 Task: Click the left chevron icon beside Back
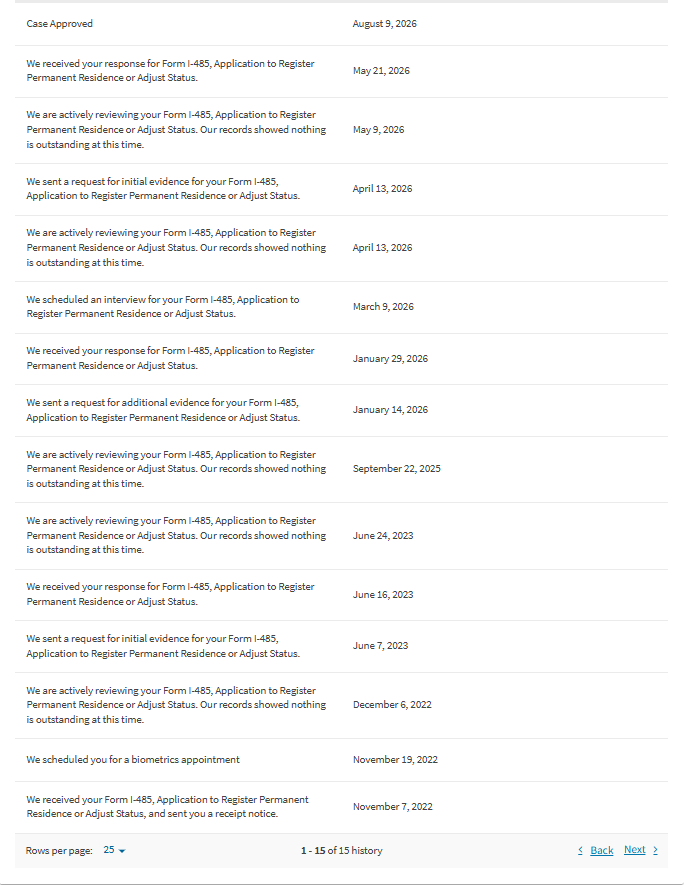580,850
